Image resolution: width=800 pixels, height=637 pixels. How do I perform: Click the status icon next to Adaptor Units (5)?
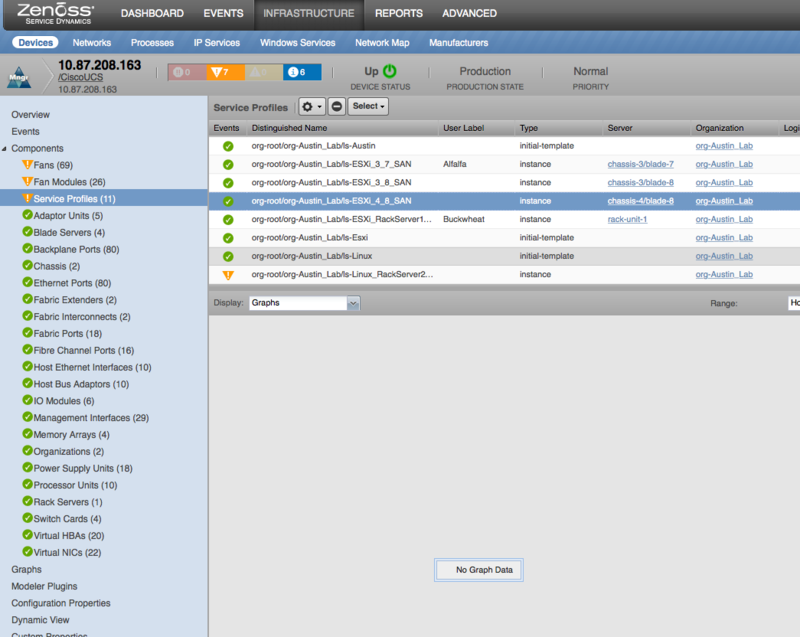click(28, 215)
